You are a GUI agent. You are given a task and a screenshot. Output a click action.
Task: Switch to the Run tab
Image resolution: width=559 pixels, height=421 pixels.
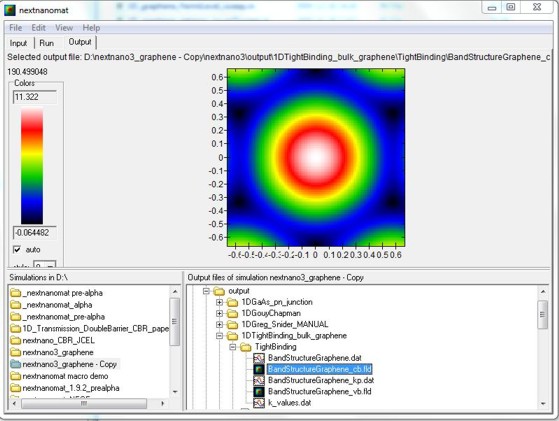[47, 43]
